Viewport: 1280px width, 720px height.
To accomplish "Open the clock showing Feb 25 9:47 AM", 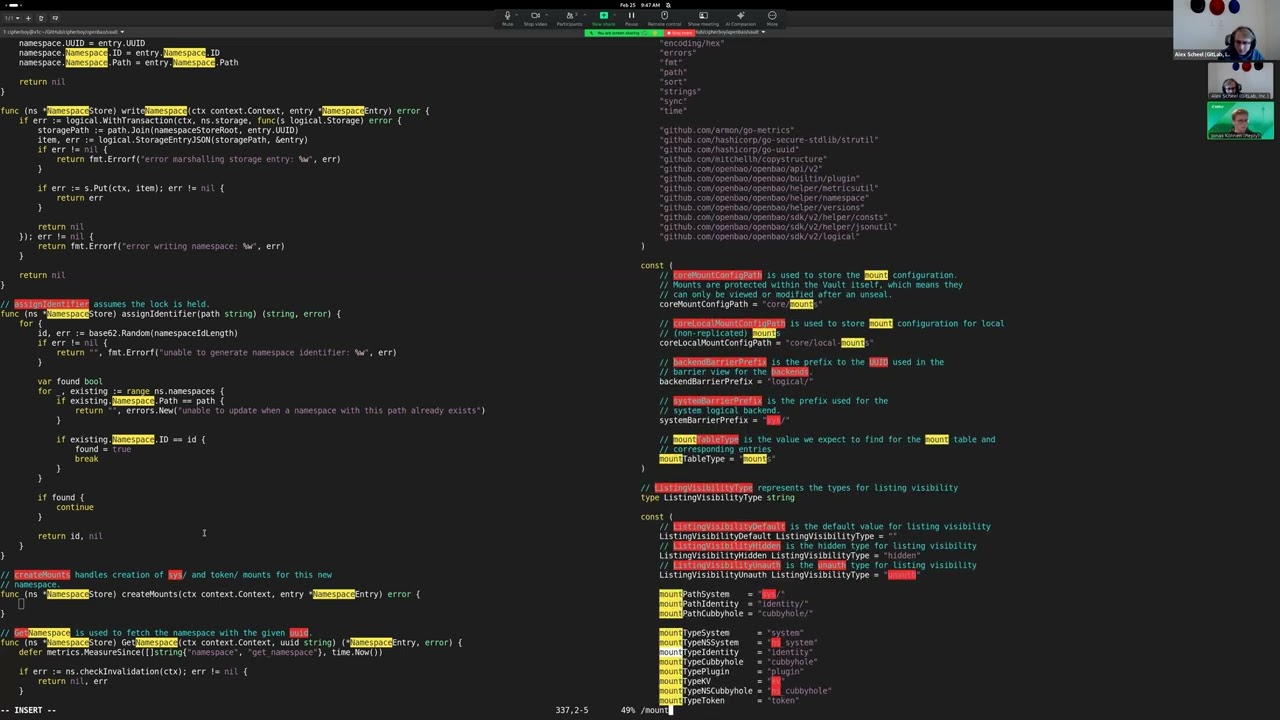I will [x=640, y=5].
